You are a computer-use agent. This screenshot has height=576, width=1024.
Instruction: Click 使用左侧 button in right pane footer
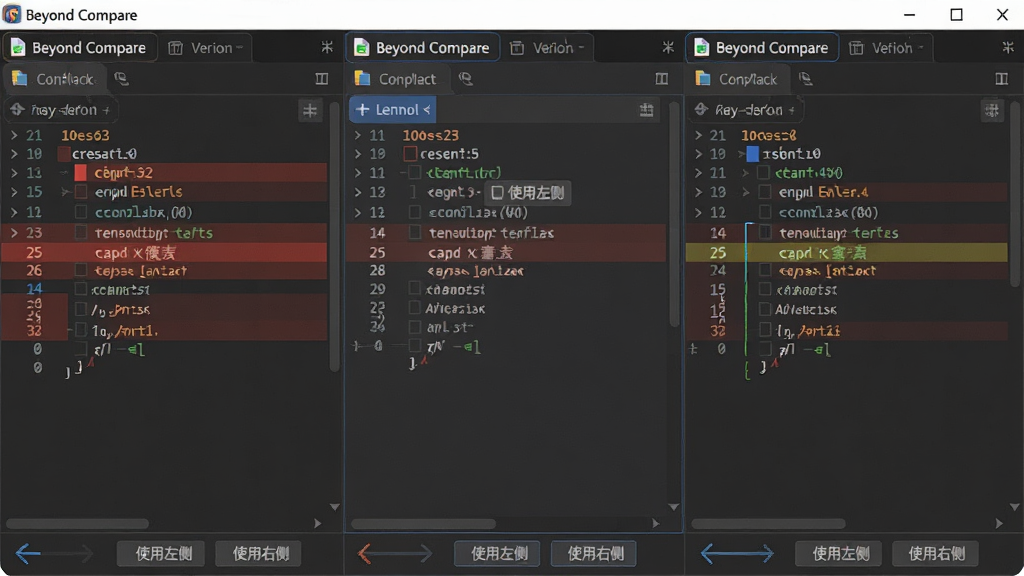click(x=839, y=554)
